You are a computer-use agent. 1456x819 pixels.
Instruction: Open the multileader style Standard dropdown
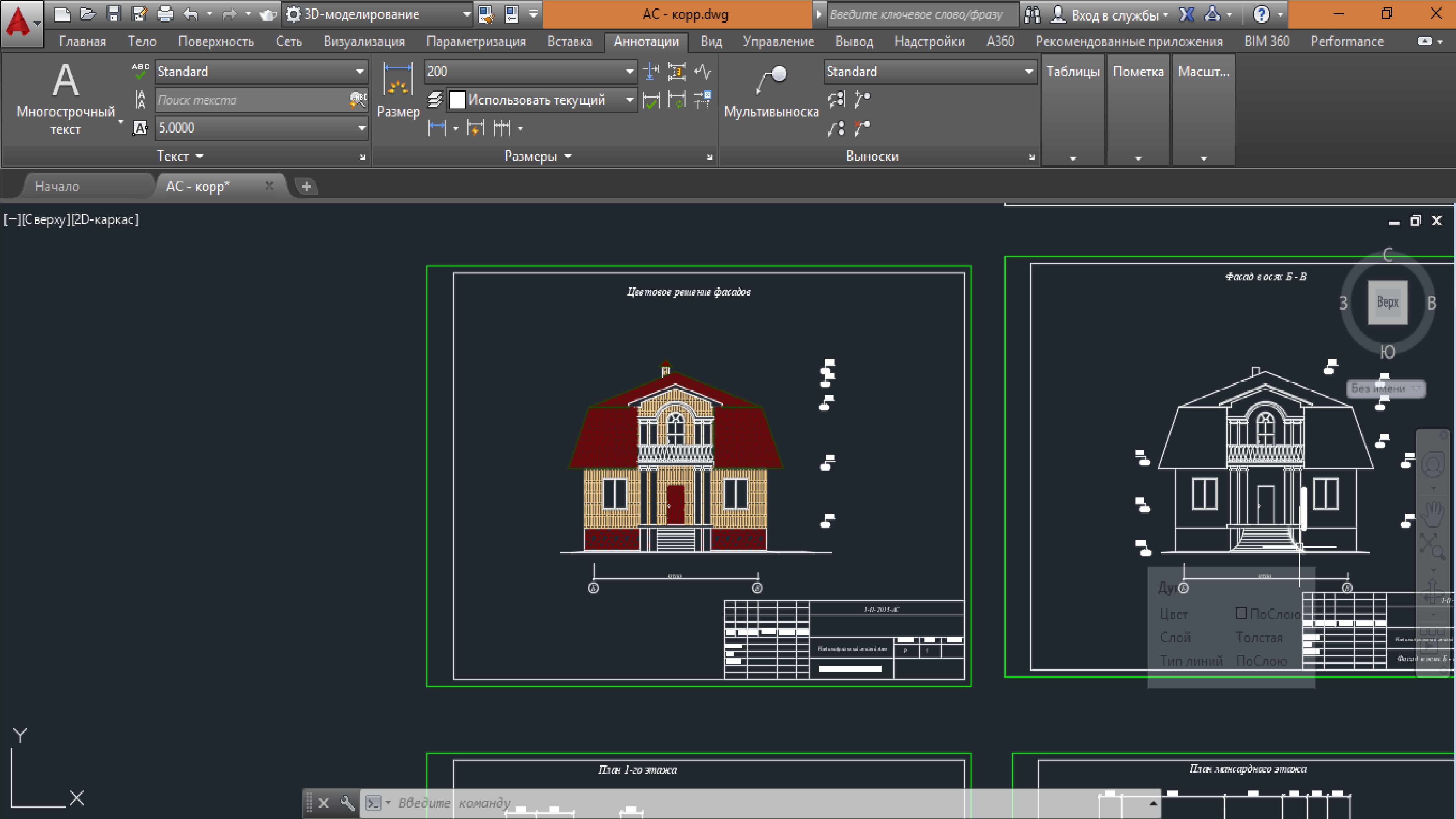tap(1029, 72)
